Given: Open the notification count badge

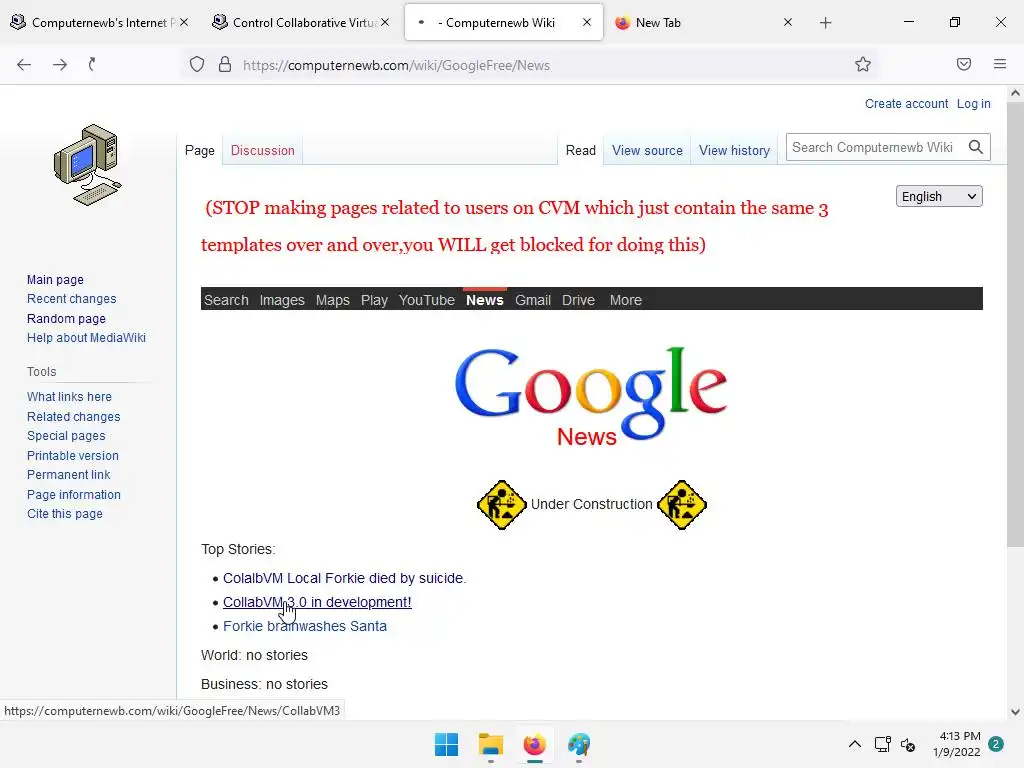Looking at the screenshot, I should [996, 744].
